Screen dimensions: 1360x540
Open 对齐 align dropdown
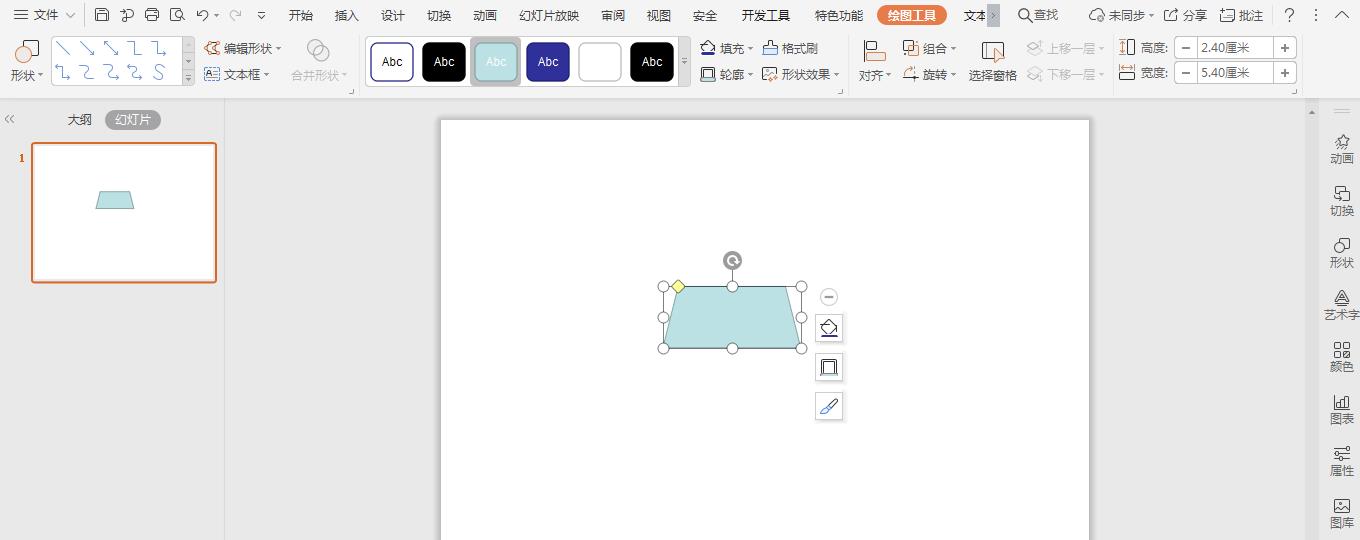tap(875, 62)
